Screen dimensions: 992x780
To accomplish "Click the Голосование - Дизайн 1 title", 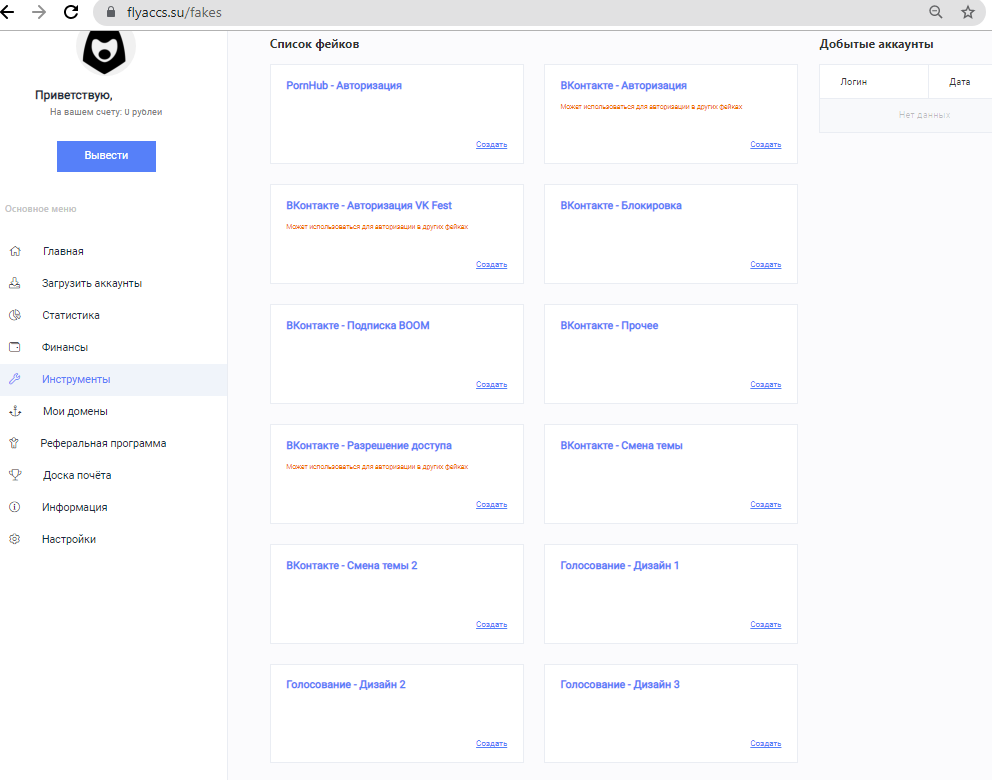I will [x=619, y=566].
